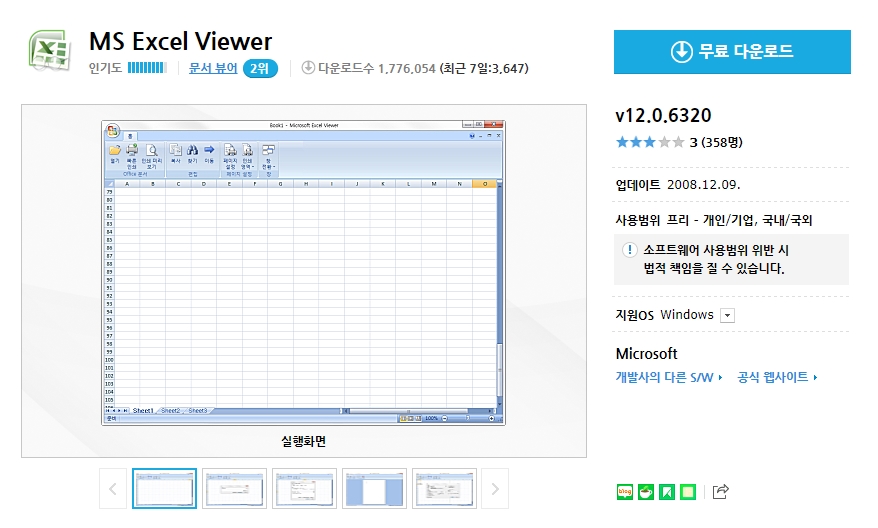Share to Naver blog icon

point(624,492)
